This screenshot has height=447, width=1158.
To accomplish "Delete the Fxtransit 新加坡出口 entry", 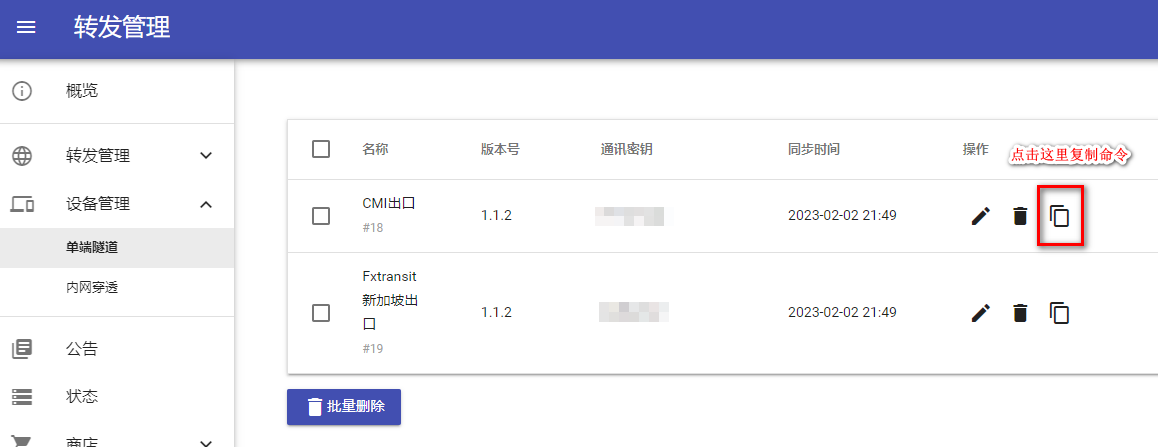I will point(1020,313).
